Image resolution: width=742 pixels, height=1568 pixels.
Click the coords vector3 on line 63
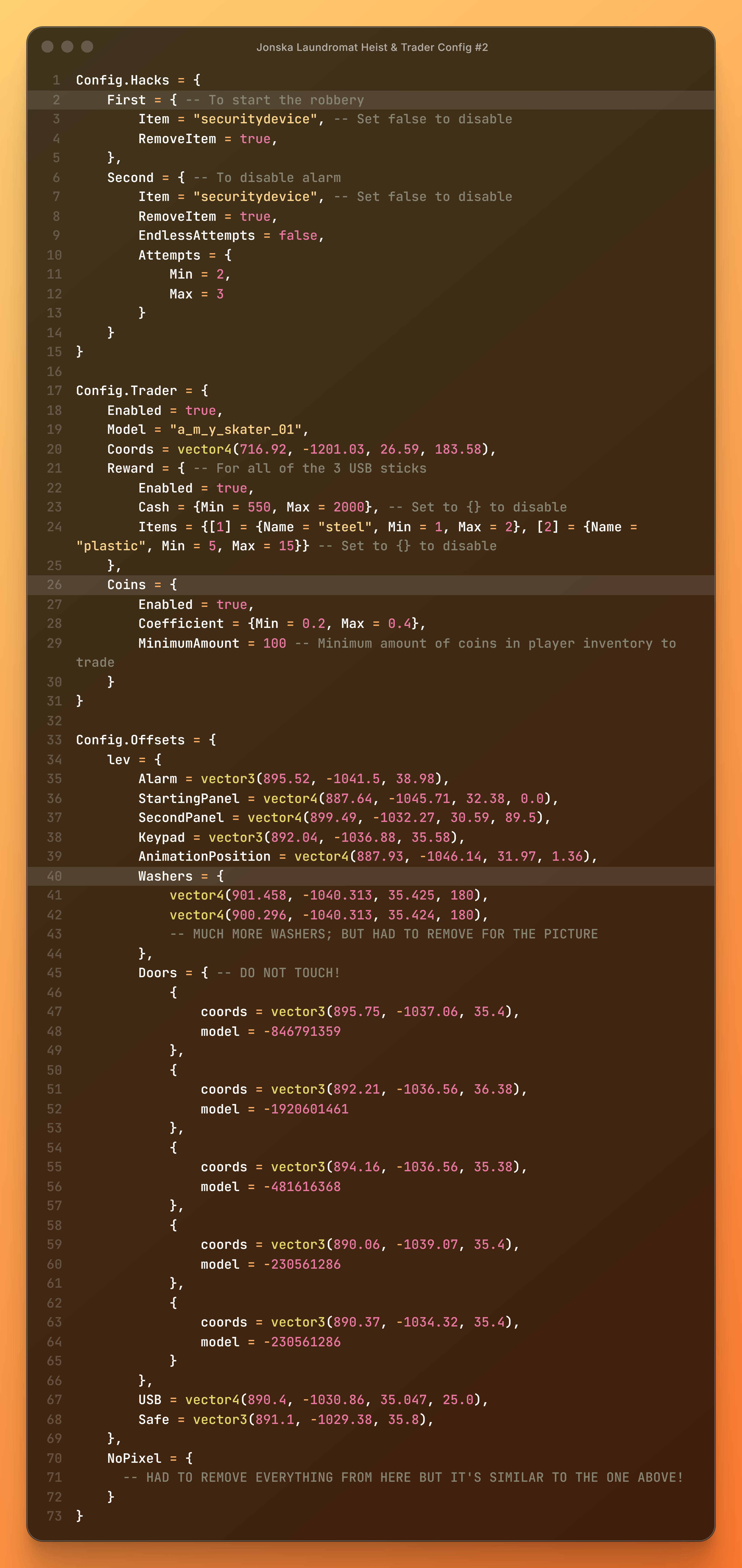tap(391, 1323)
